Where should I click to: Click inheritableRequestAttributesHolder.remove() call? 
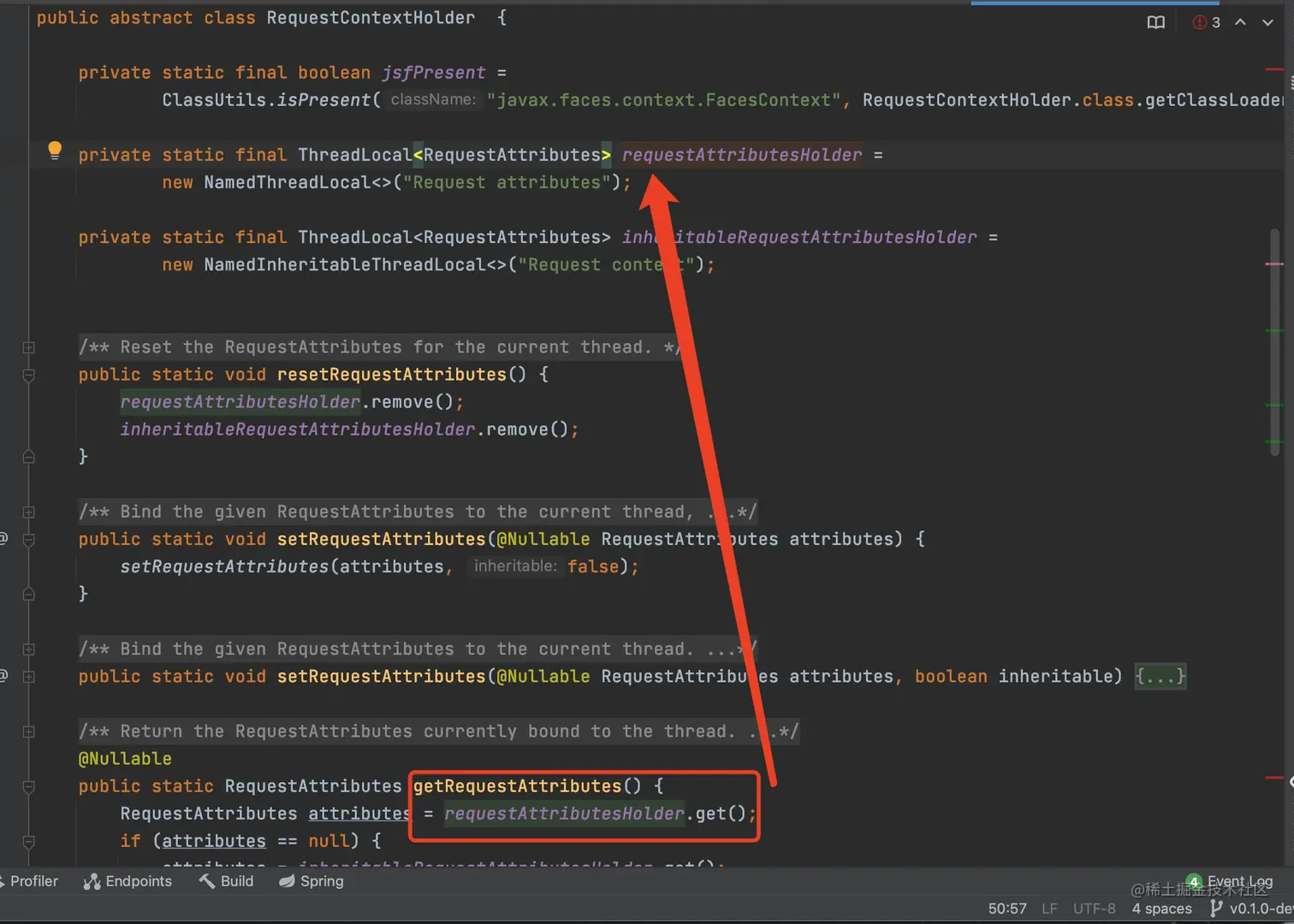tap(349, 429)
